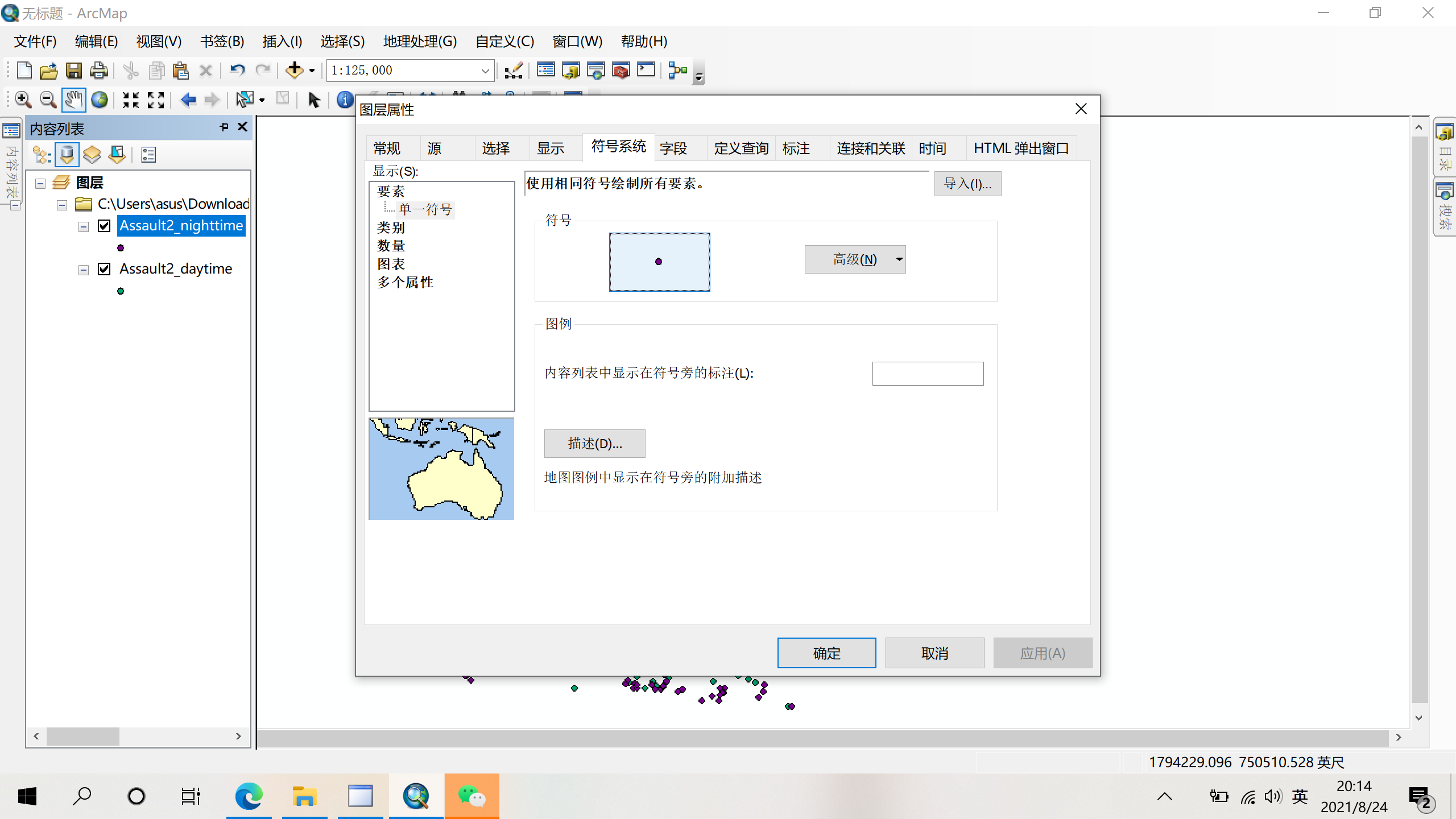The image size is (1456, 819).
Task: Open the 地理处理(G) menu
Action: [420, 42]
